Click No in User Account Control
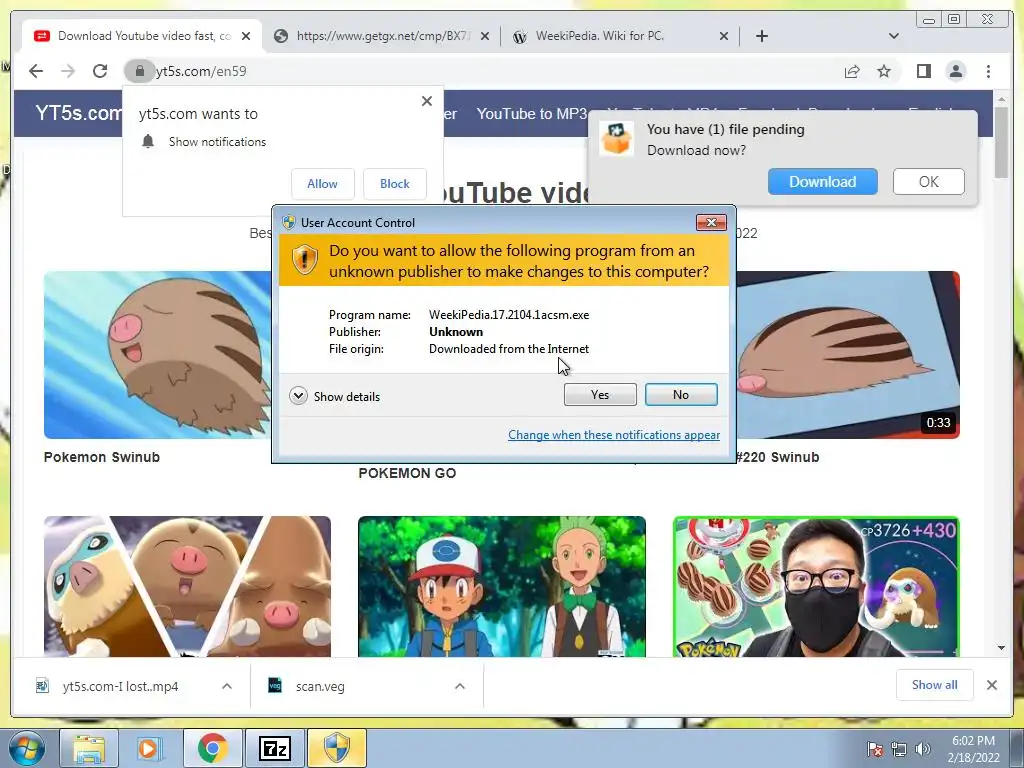The height and width of the screenshot is (768, 1024). coord(680,394)
